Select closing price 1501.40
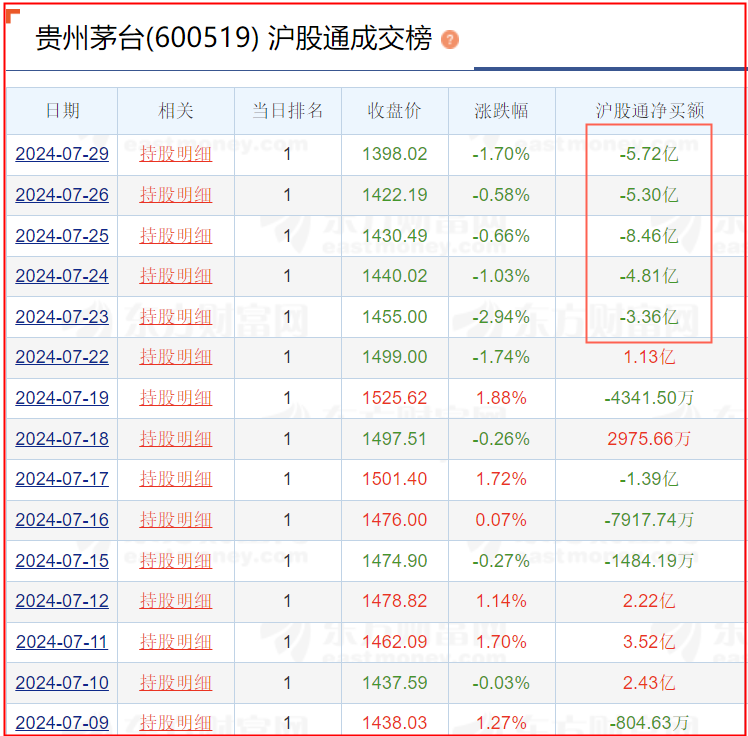The height and width of the screenshot is (736, 748). [395, 479]
